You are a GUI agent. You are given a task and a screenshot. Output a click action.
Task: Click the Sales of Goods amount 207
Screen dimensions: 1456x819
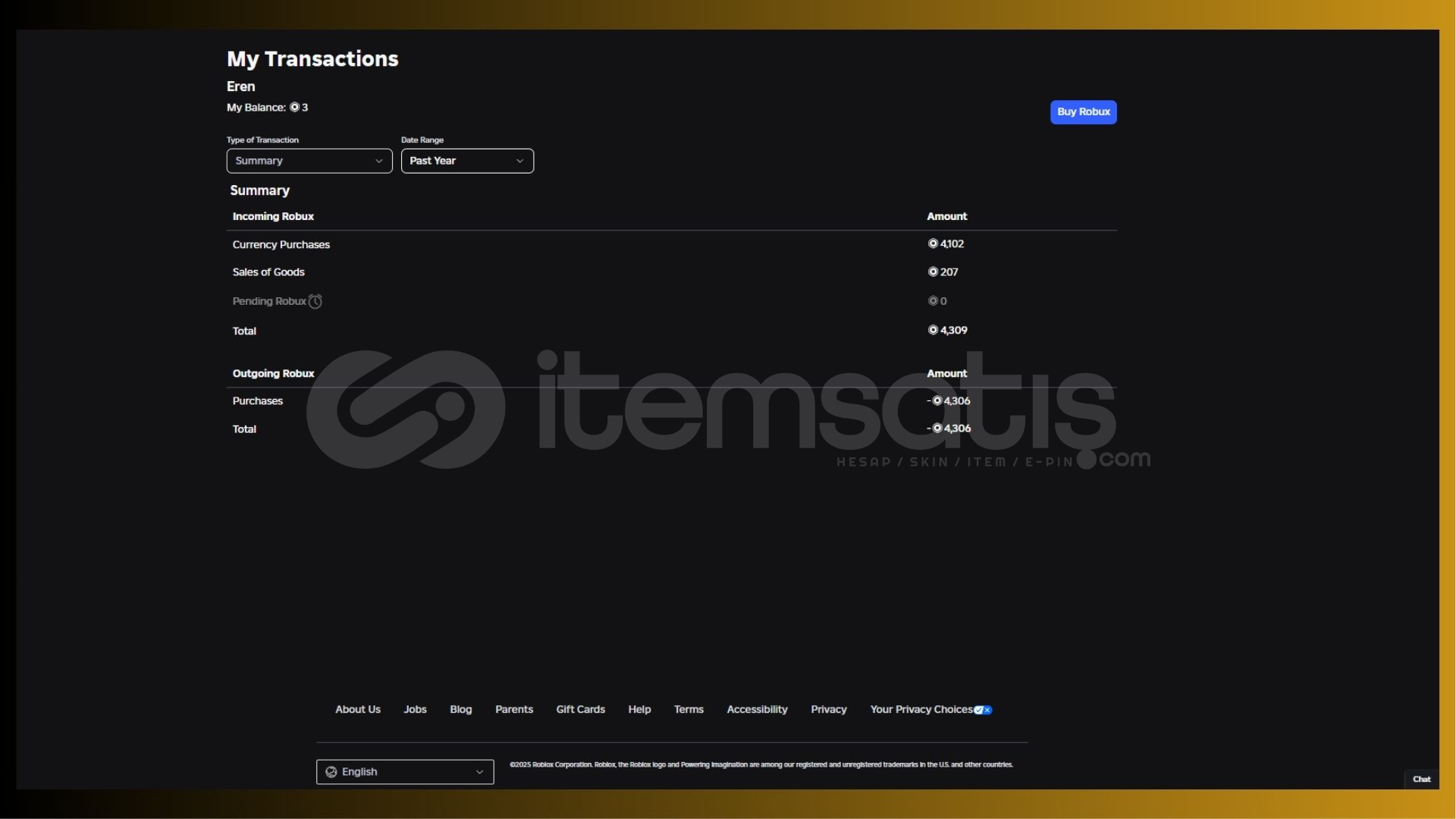click(x=943, y=271)
